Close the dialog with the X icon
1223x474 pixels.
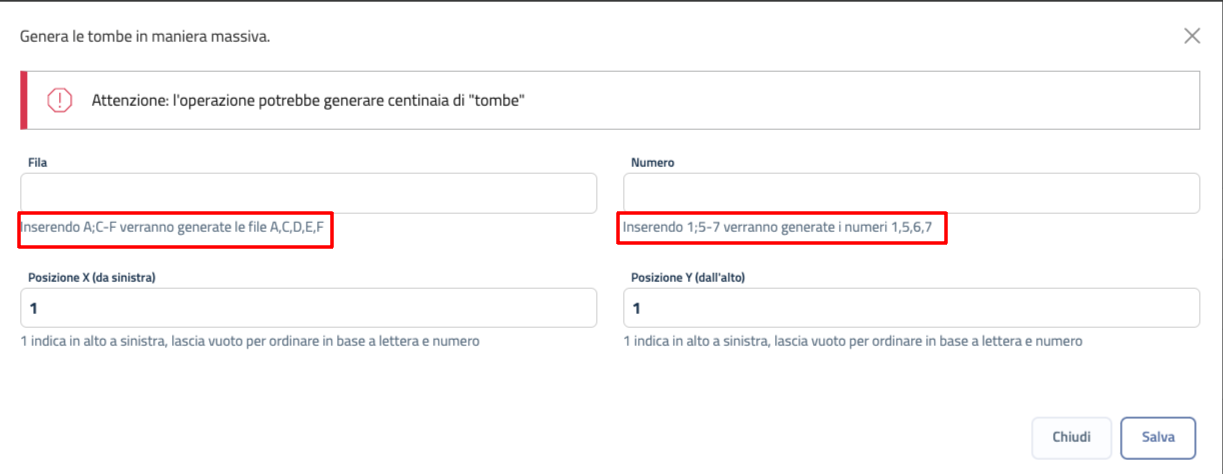tap(1192, 36)
